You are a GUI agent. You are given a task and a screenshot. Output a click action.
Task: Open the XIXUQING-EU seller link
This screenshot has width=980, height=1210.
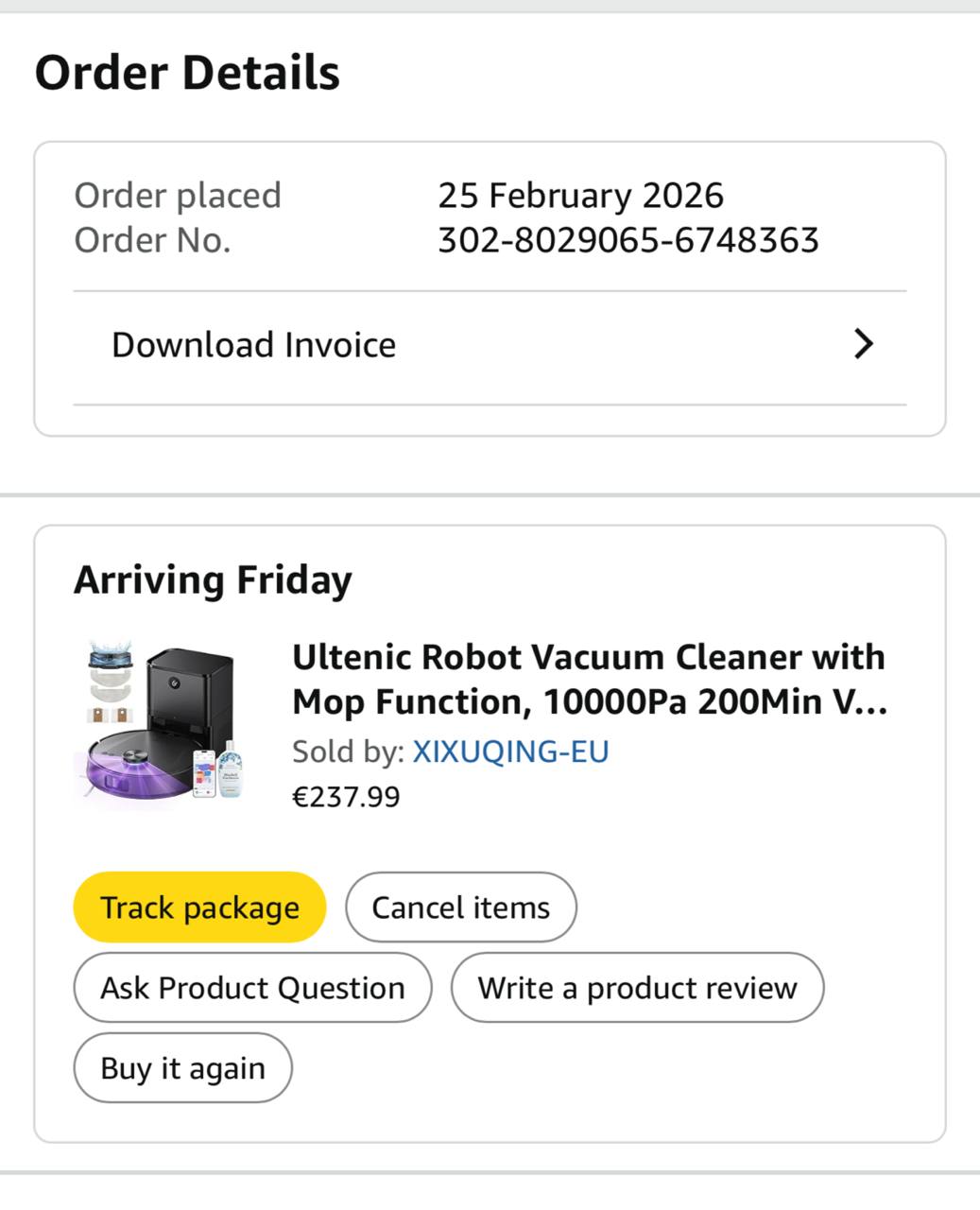510,752
